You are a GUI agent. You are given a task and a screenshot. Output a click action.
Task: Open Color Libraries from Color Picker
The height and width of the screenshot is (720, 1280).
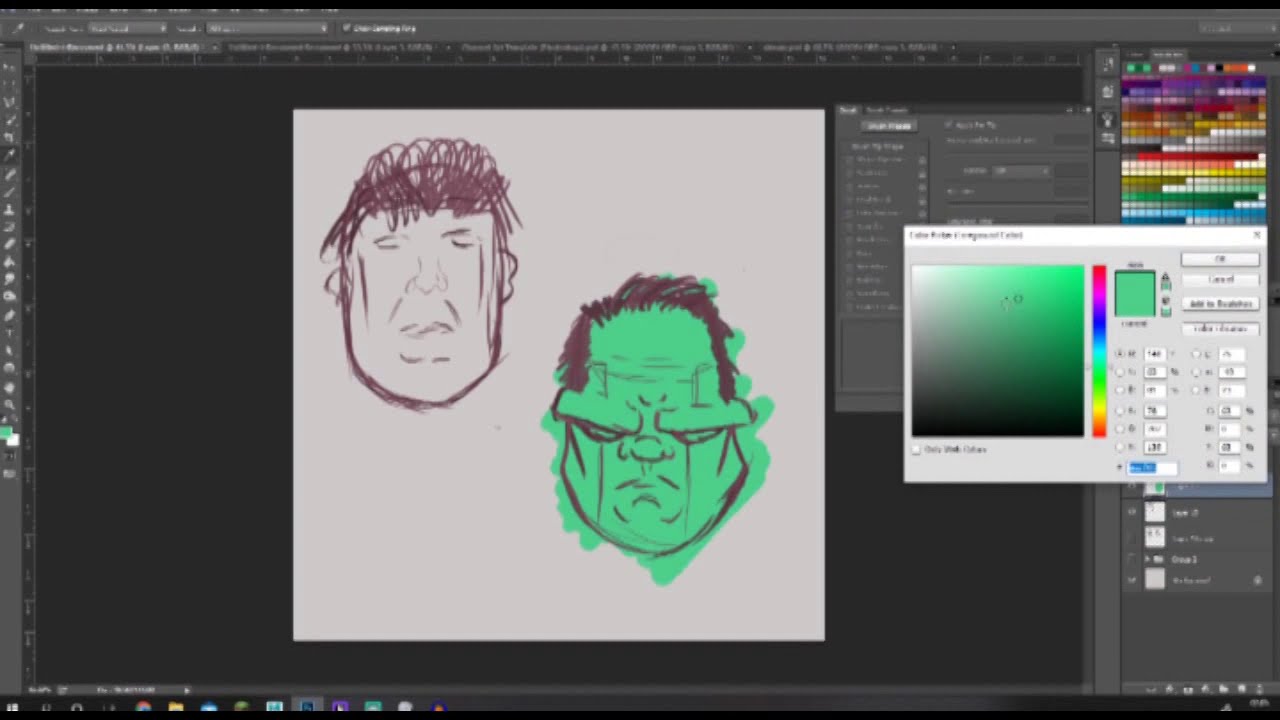[1220, 329]
